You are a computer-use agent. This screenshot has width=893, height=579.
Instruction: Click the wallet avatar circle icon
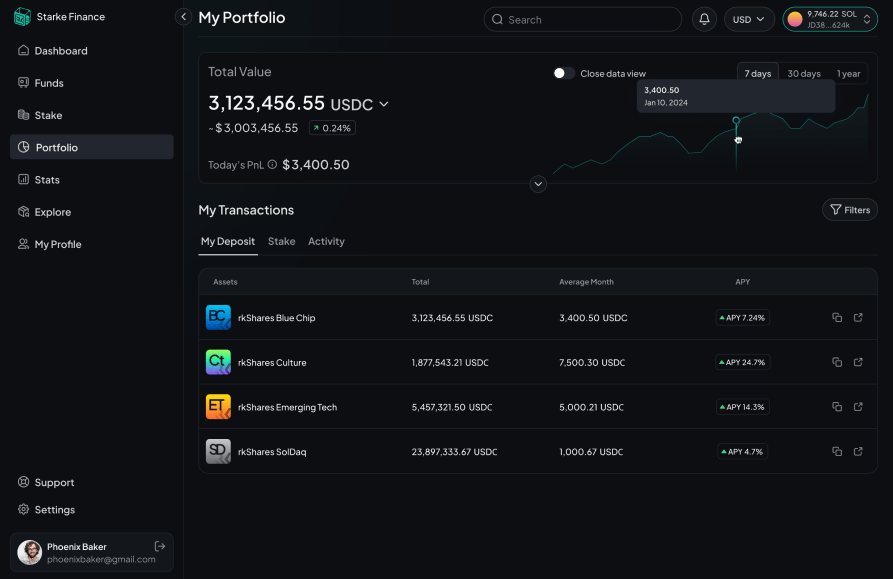click(794, 19)
